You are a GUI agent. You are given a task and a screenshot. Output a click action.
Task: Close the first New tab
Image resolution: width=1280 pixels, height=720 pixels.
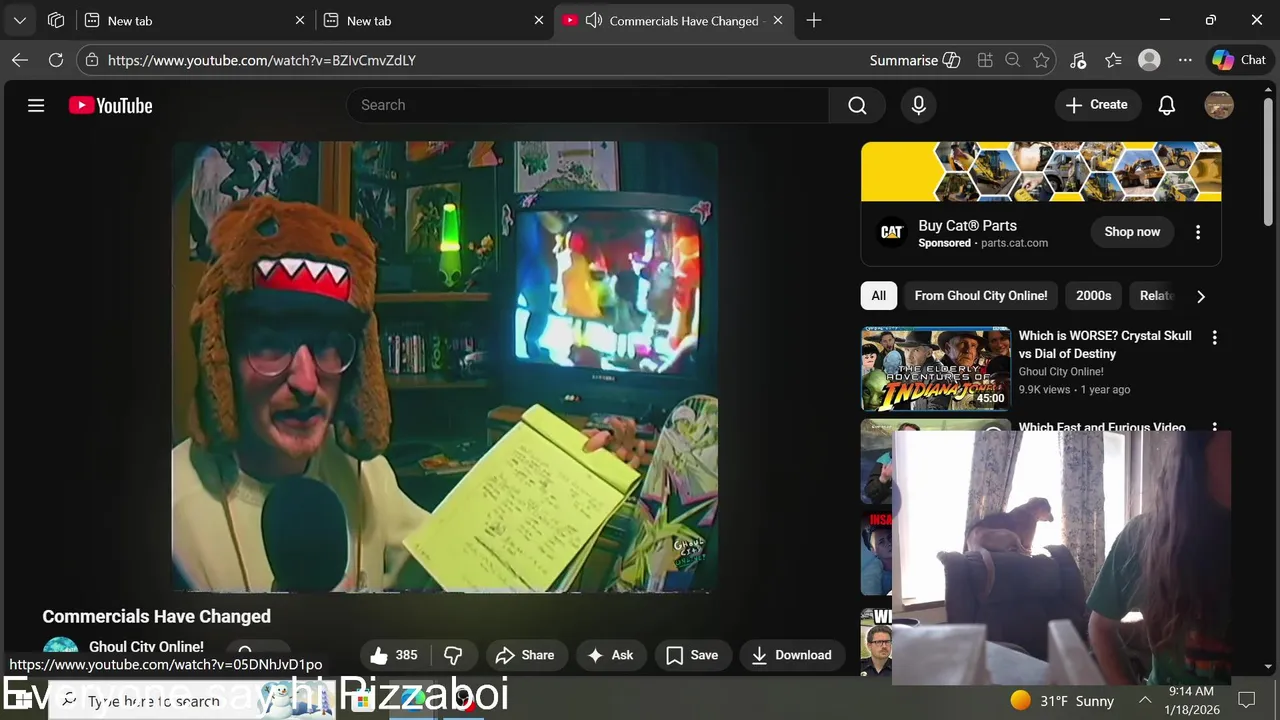pos(300,20)
